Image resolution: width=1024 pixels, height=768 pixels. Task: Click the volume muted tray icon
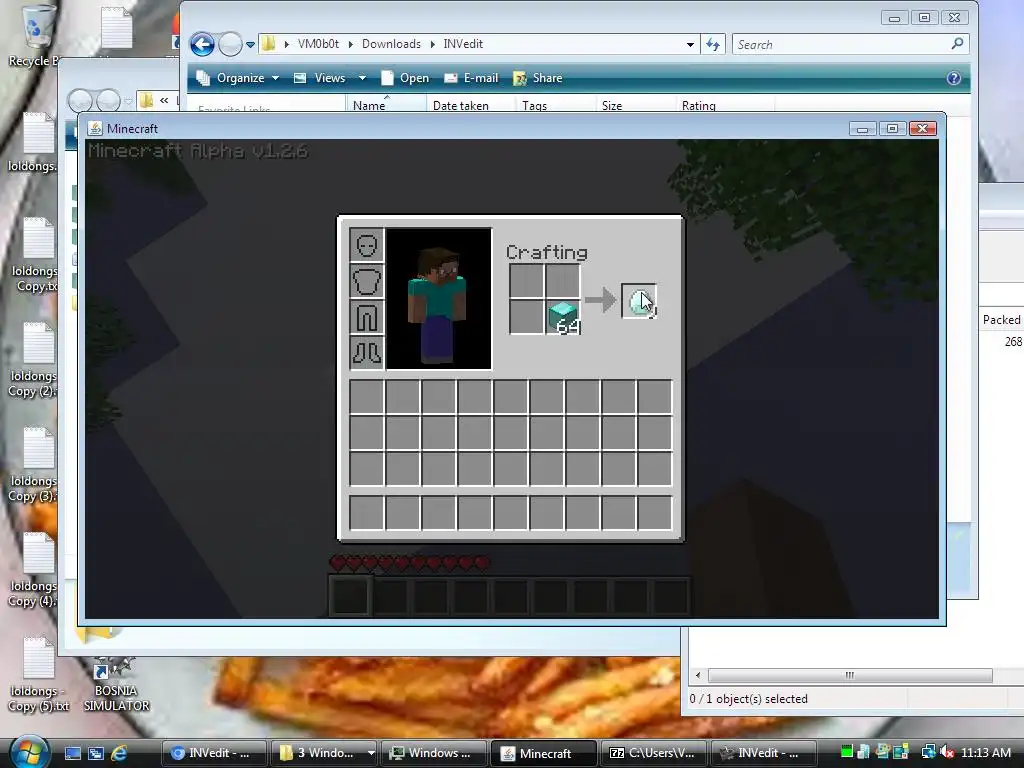(946, 752)
